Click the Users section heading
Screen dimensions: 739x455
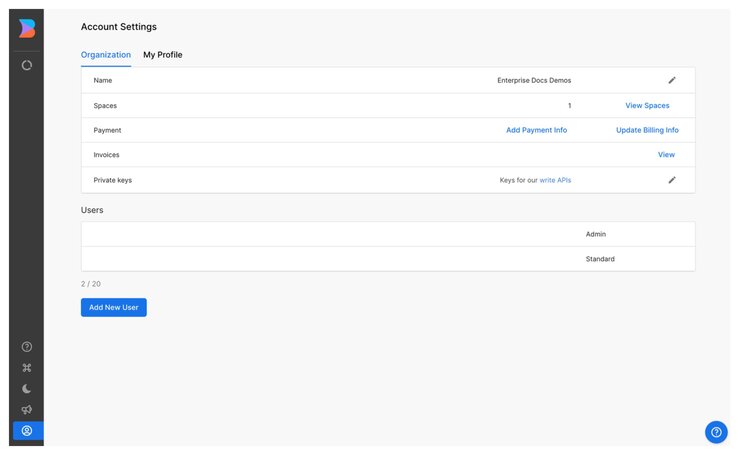pyautogui.click(x=92, y=210)
